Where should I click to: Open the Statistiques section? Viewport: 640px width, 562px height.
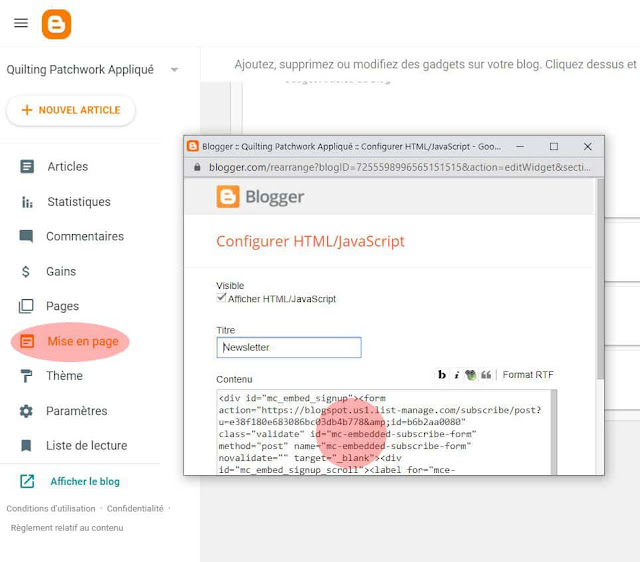tap(79, 202)
